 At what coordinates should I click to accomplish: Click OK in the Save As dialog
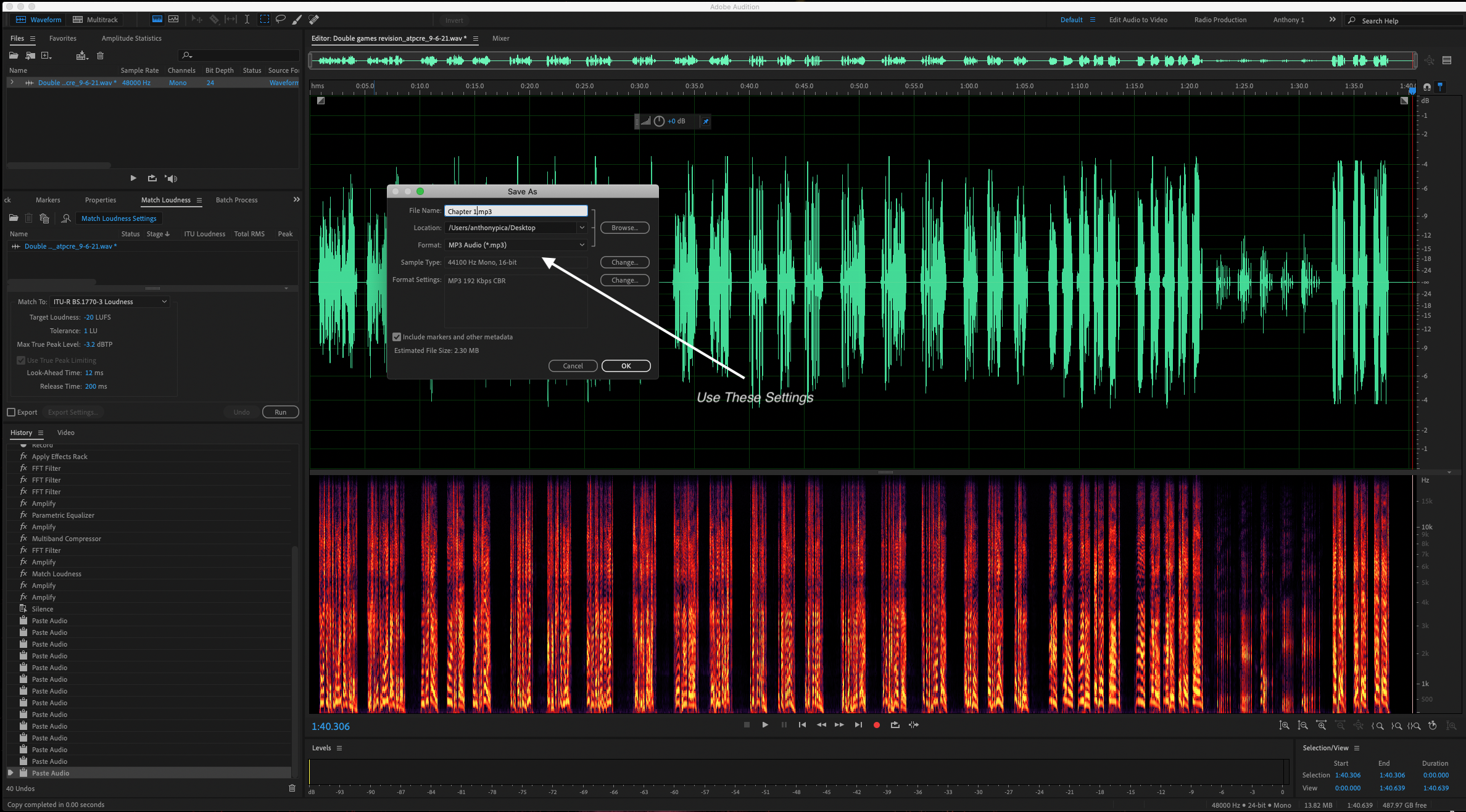tap(626, 366)
